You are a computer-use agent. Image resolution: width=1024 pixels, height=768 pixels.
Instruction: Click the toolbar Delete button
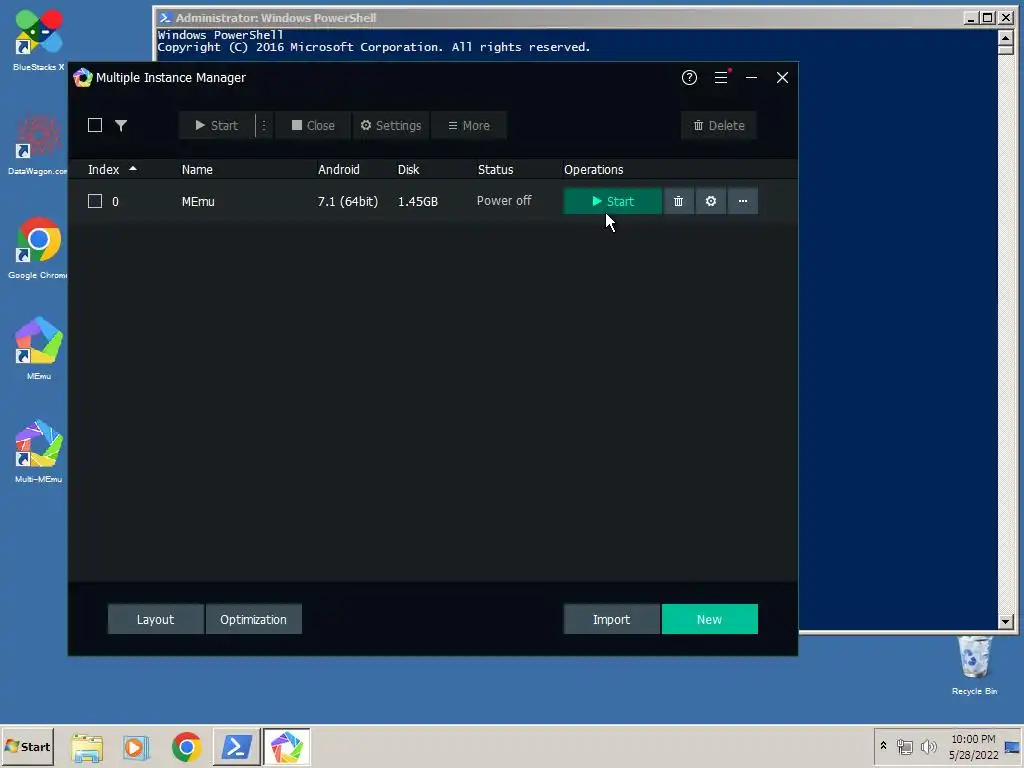point(718,125)
